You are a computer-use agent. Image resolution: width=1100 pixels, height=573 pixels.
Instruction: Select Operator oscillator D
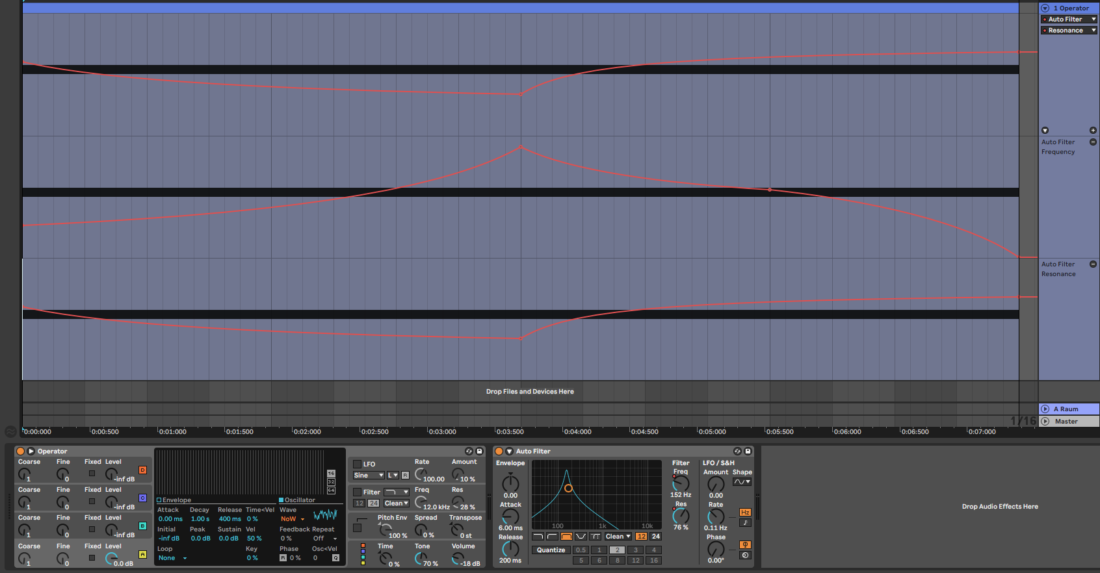coord(142,470)
